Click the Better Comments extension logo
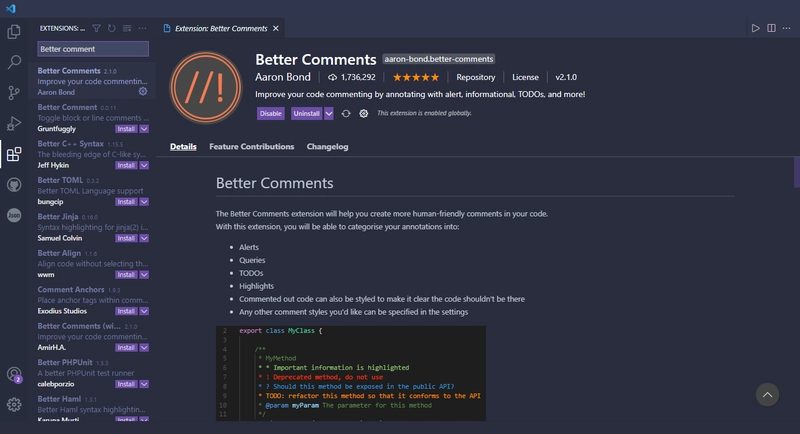 206,87
